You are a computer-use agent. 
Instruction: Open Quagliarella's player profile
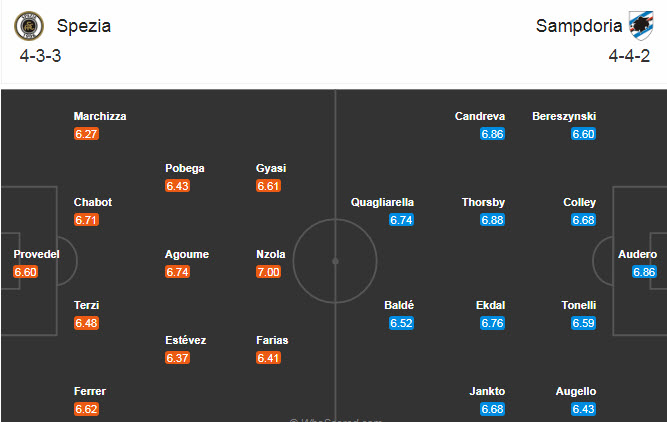[382, 202]
